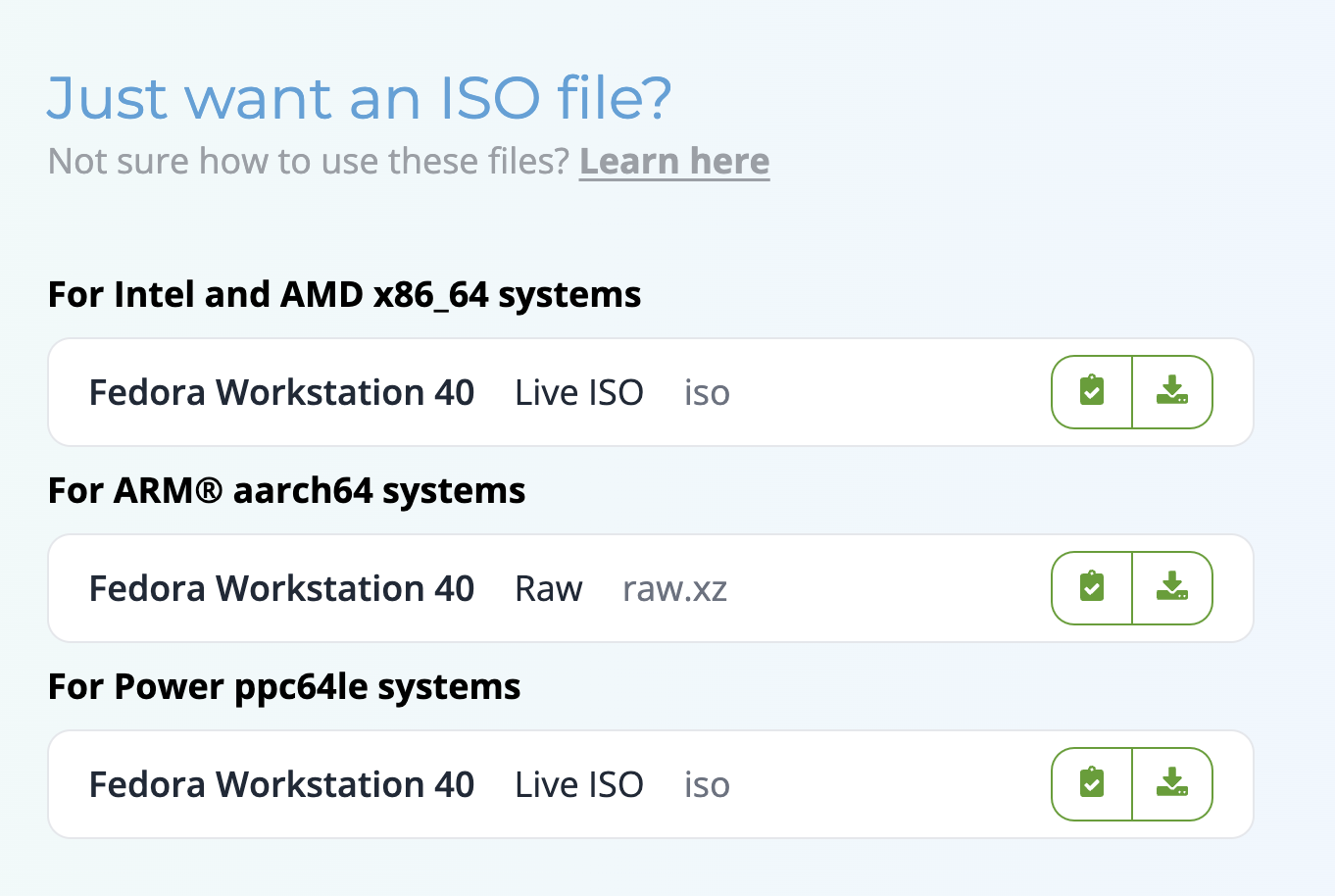Click the "Not sure how to use these files?" text

pyautogui.click(x=308, y=162)
